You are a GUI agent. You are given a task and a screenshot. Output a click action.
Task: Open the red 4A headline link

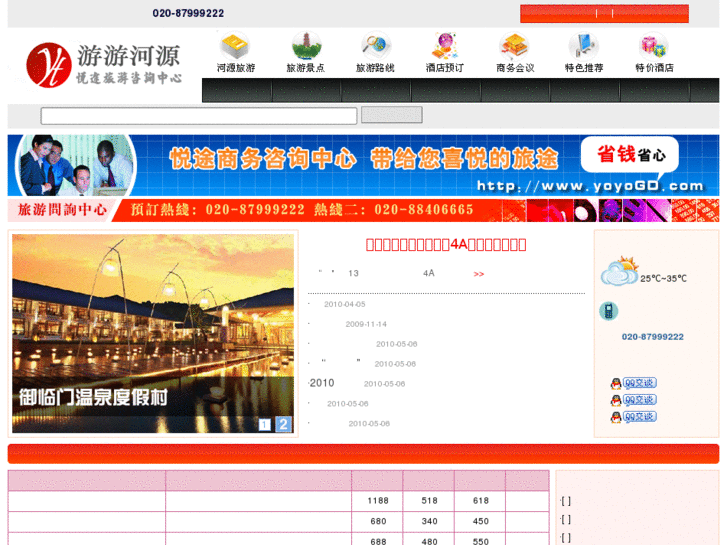click(x=446, y=244)
